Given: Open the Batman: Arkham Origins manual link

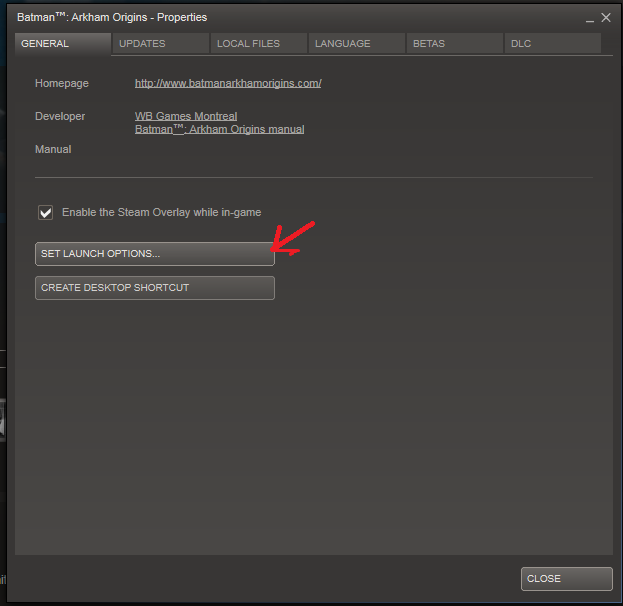Looking at the screenshot, I should point(220,129).
